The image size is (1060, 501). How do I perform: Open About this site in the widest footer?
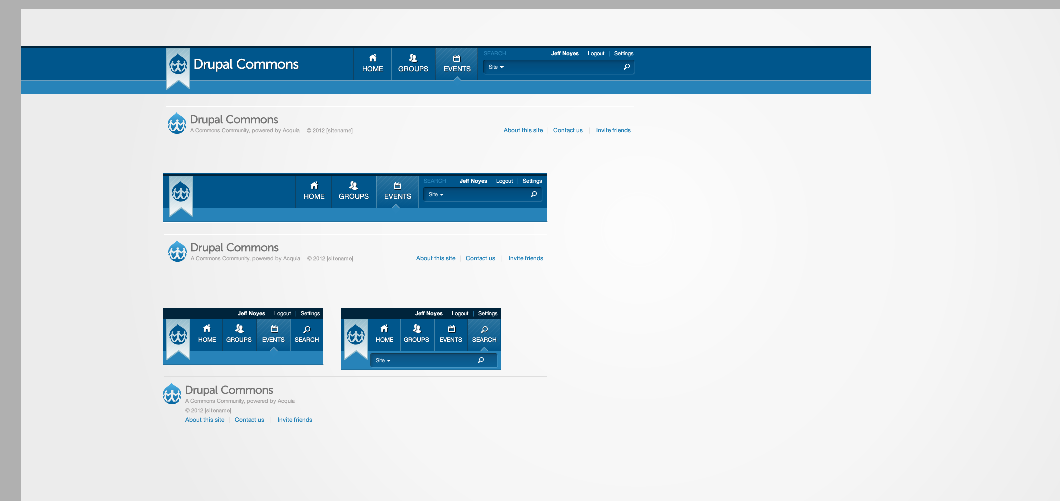click(x=523, y=130)
